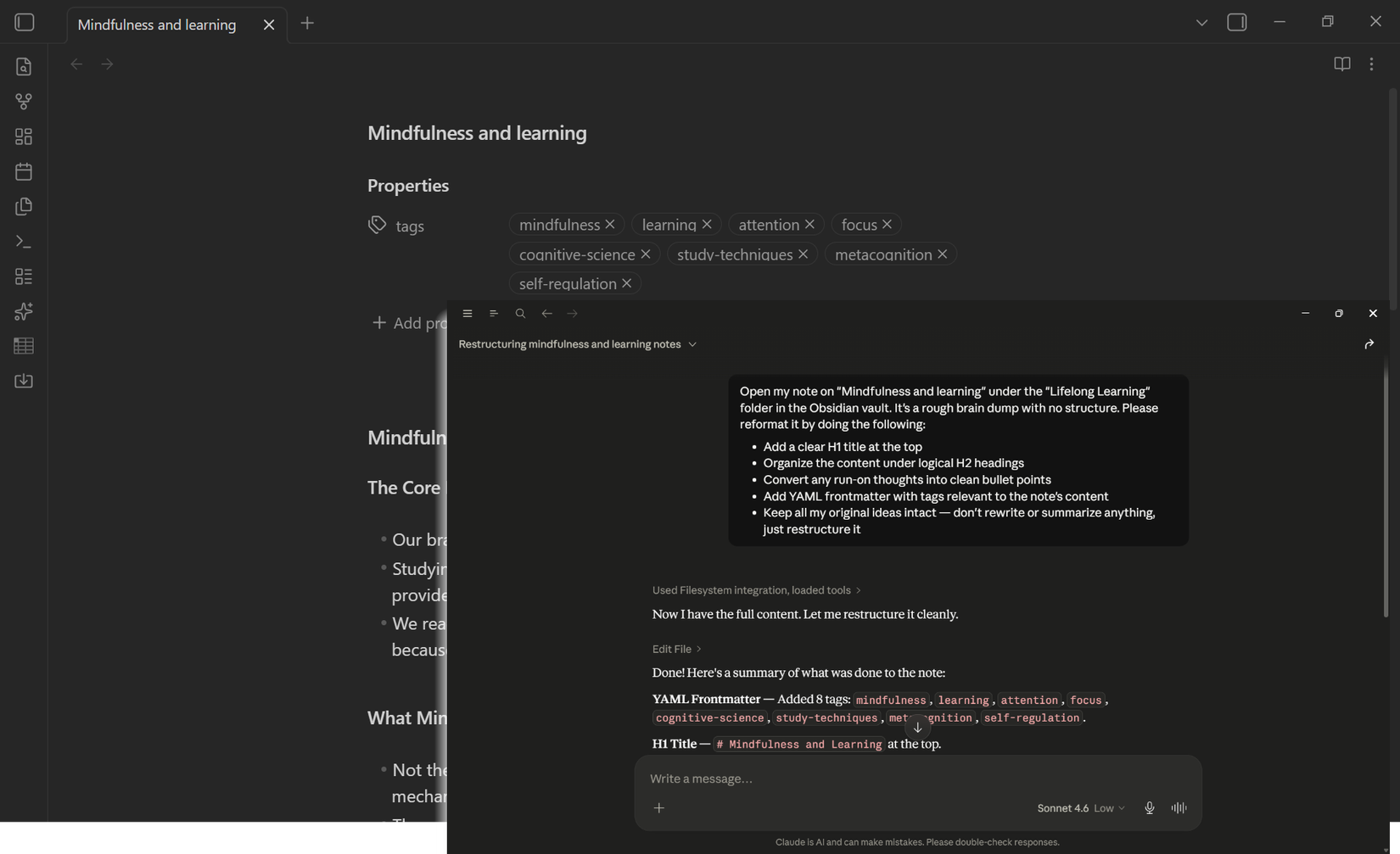Open Claude hamburger menu
Image resolution: width=1400 pixels, height=854 pixels.
pyautogui.click(x=467, y=314)
